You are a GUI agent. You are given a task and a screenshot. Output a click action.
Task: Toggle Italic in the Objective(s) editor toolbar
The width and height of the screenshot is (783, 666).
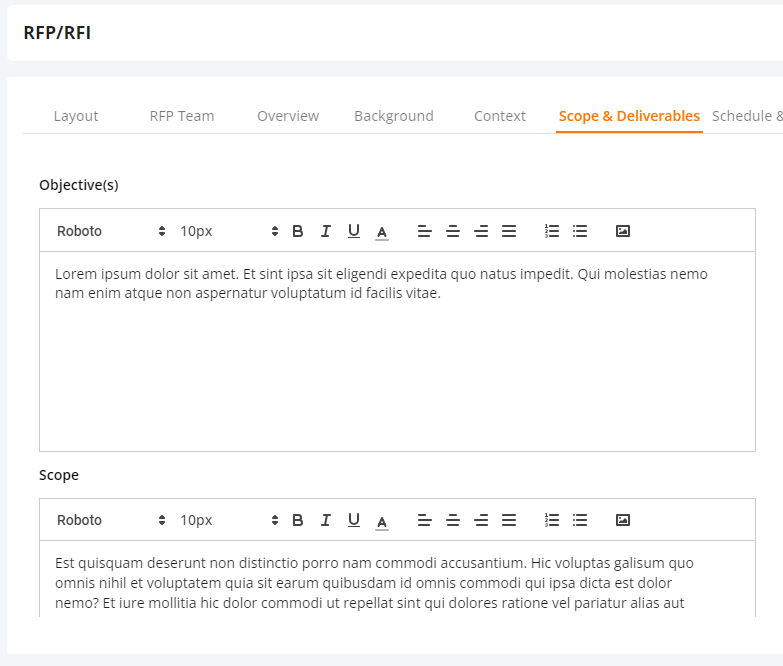pos(326,231)
